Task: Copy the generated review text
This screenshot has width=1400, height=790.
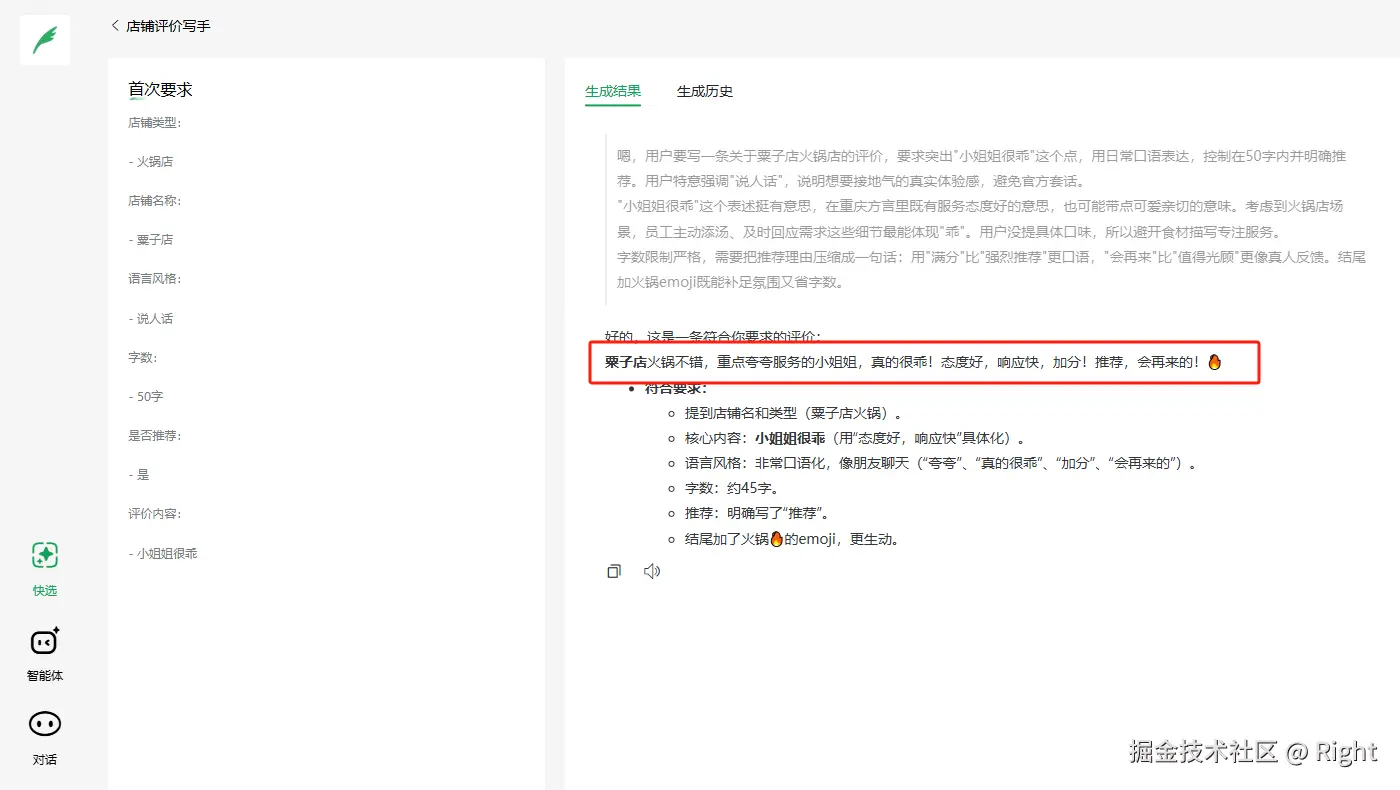Action: pos(613,570)
